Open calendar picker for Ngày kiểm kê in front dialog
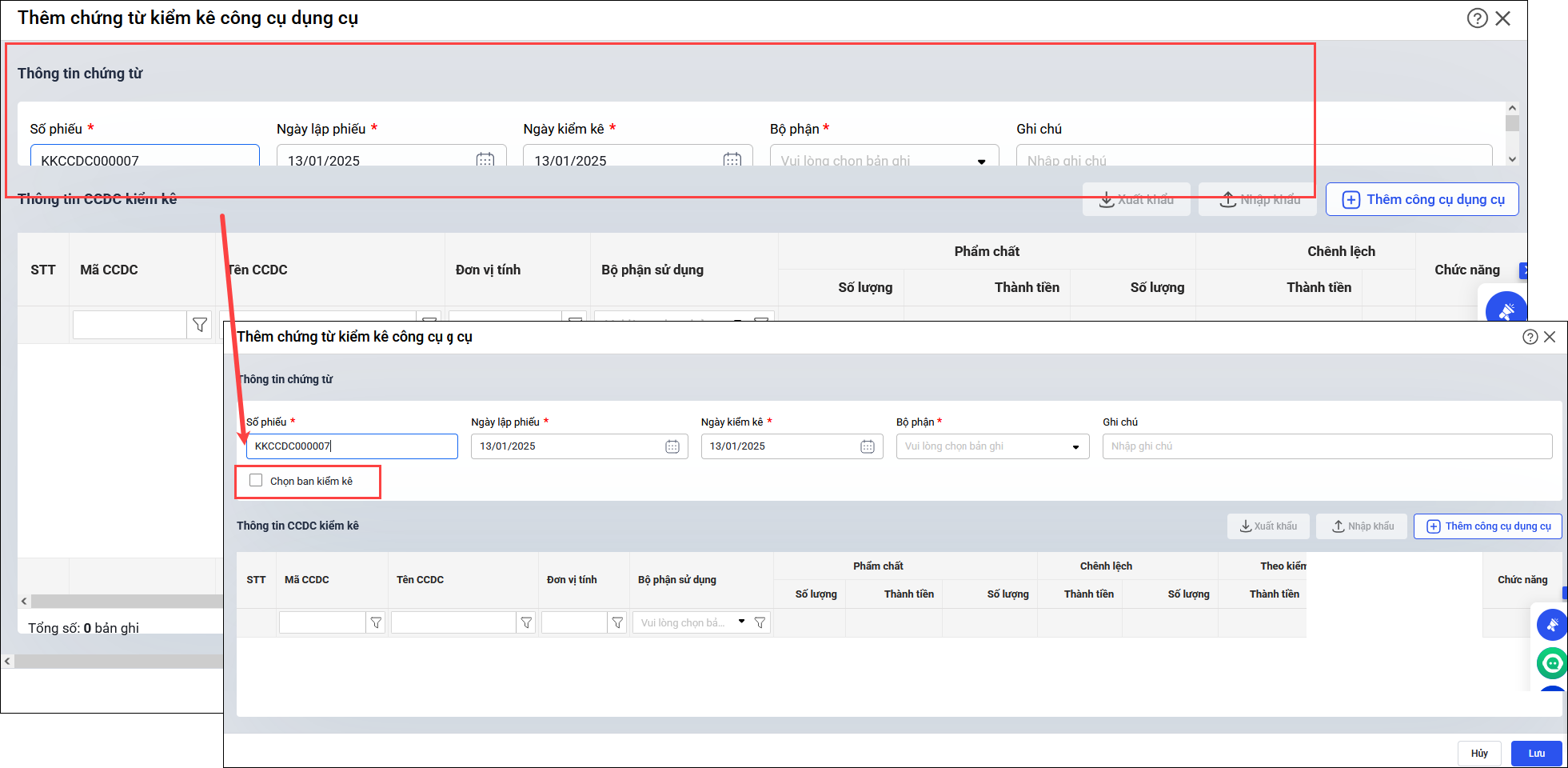The height and width of the screenshot is (768, 1568). tap(867, 446)
